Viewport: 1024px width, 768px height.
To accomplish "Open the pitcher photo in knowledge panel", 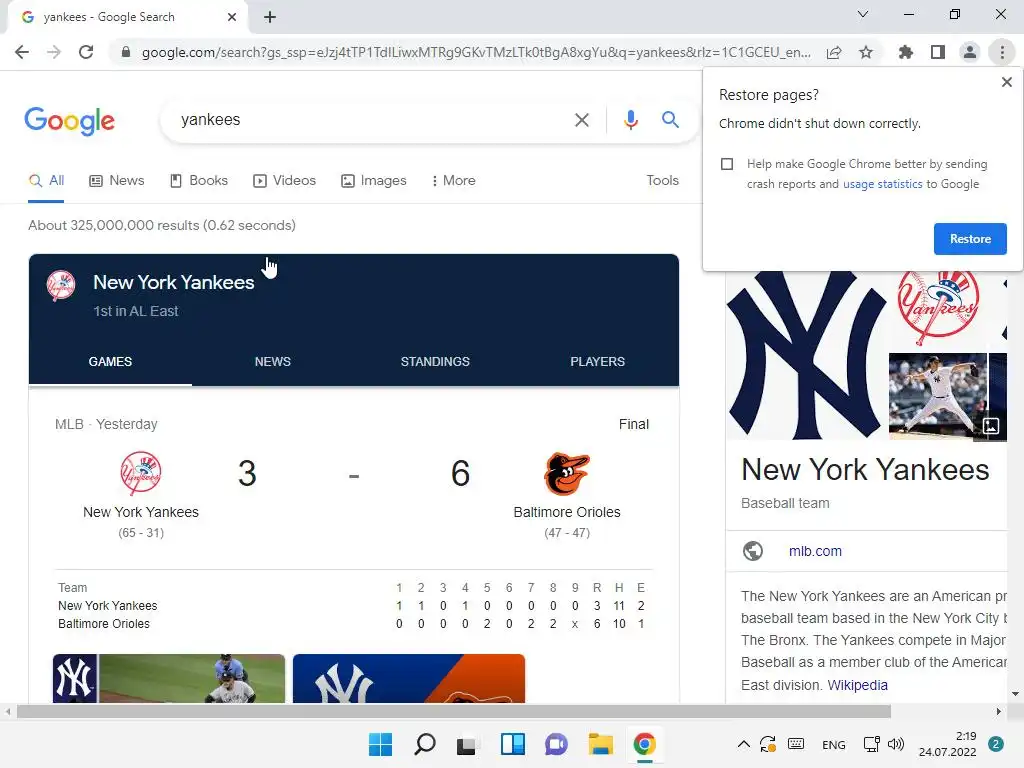I will pos(938,396).
